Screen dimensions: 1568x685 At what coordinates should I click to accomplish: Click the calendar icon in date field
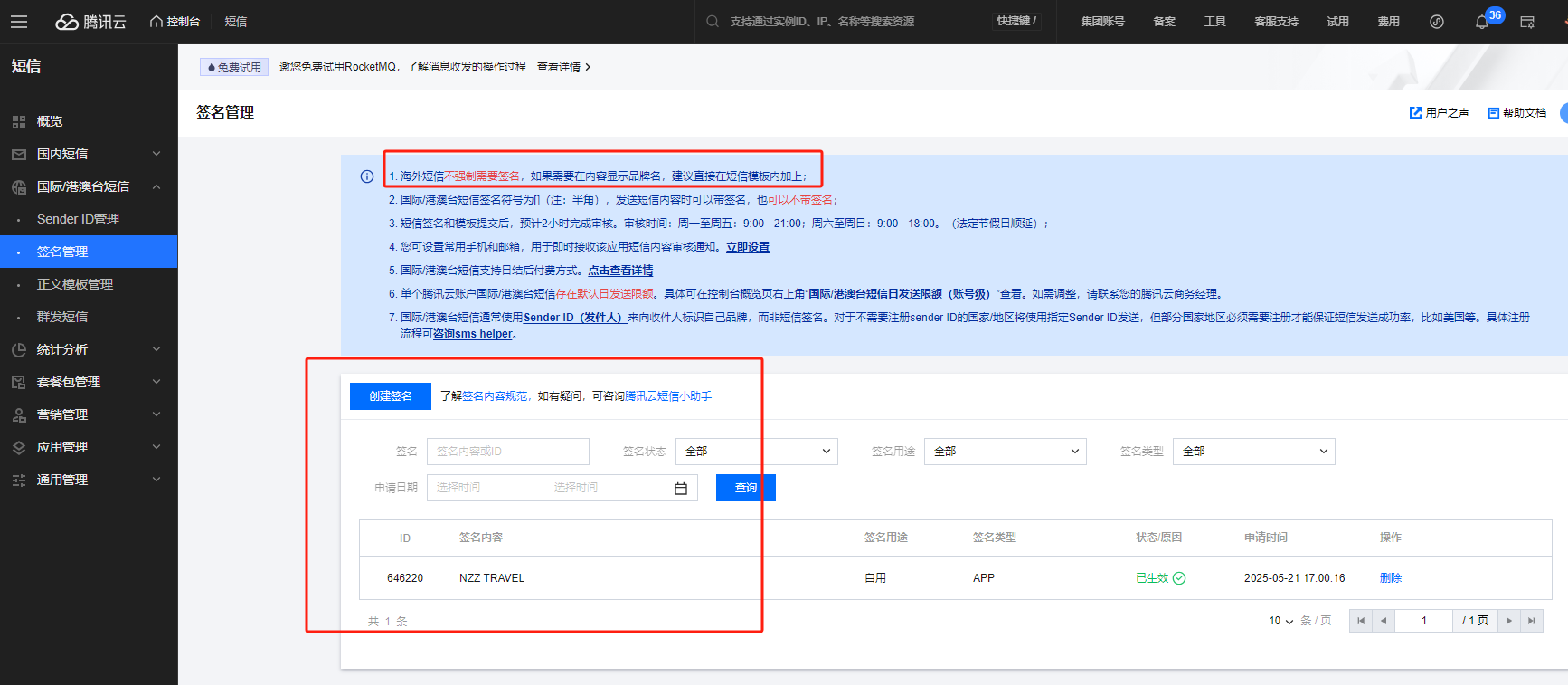click(681, 489)
